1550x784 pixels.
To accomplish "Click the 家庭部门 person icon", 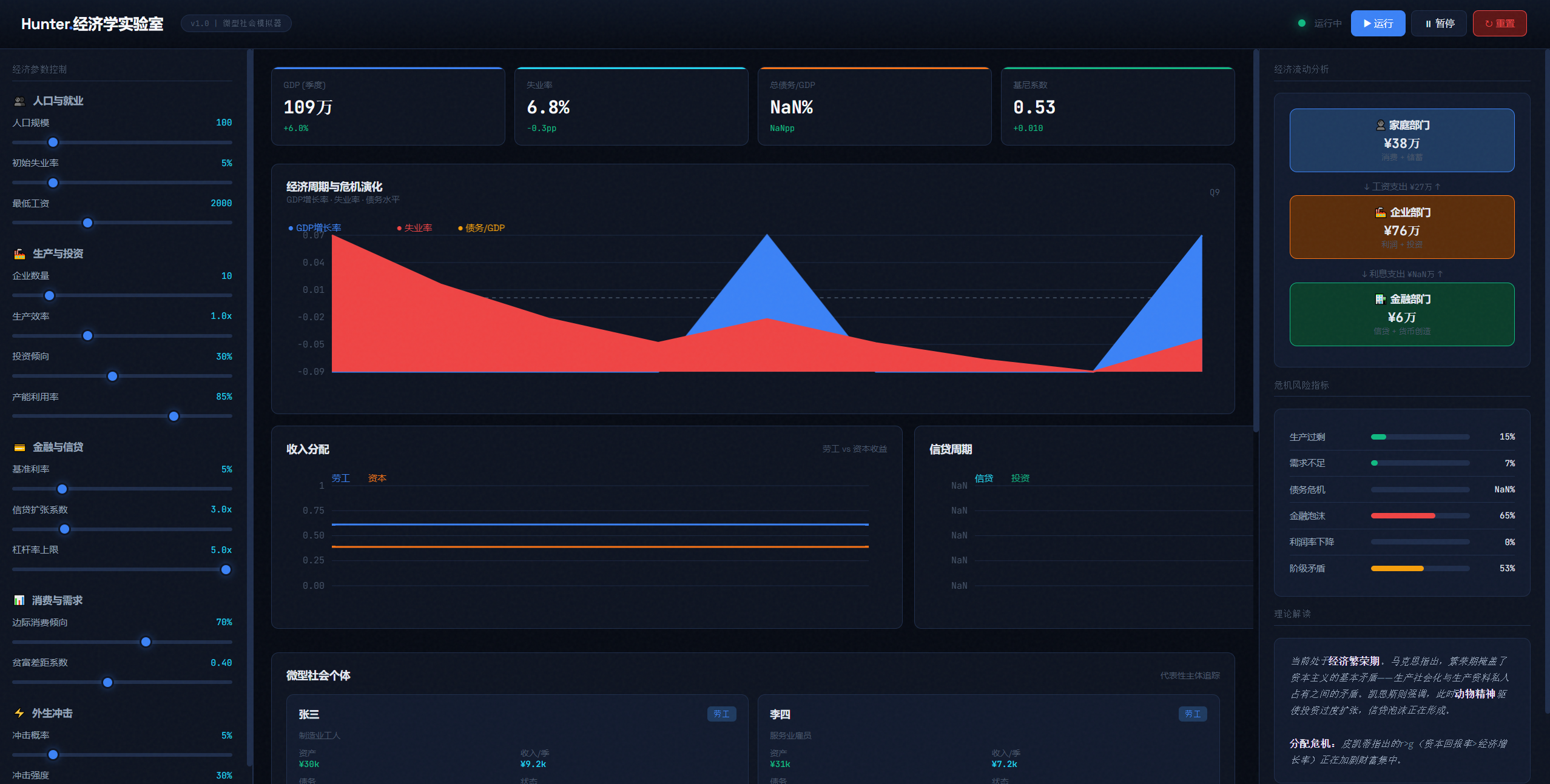I will click(1380, 126).
